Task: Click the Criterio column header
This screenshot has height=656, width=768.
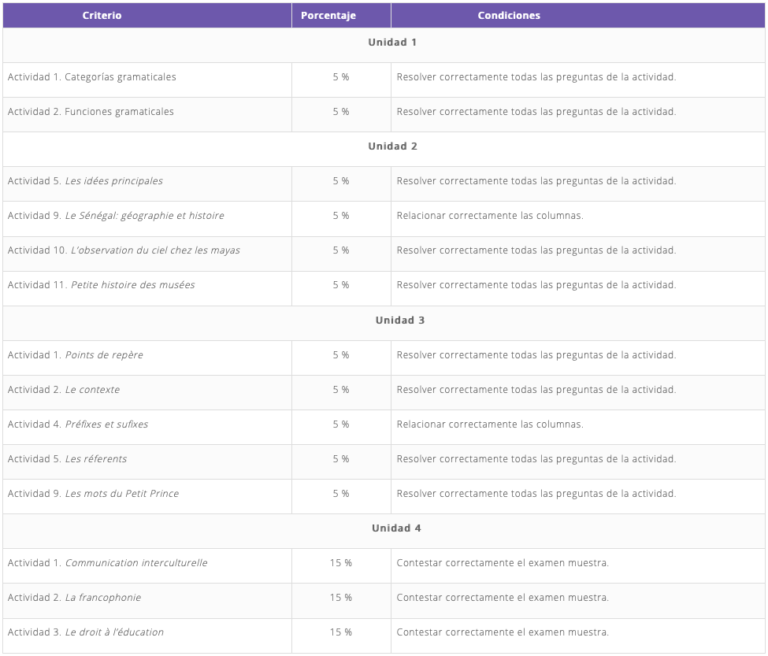Action: (102, 16)
